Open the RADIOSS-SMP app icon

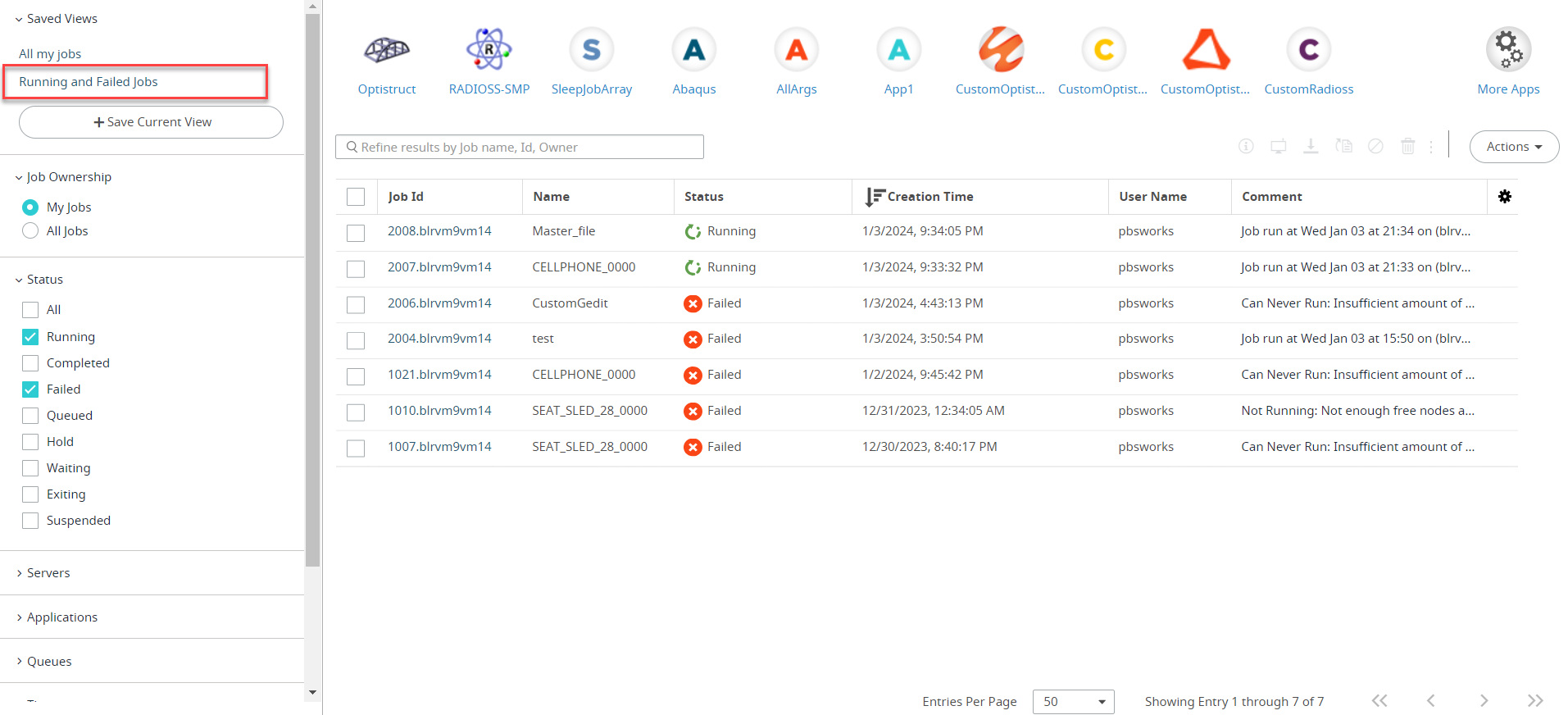[489, 51]
